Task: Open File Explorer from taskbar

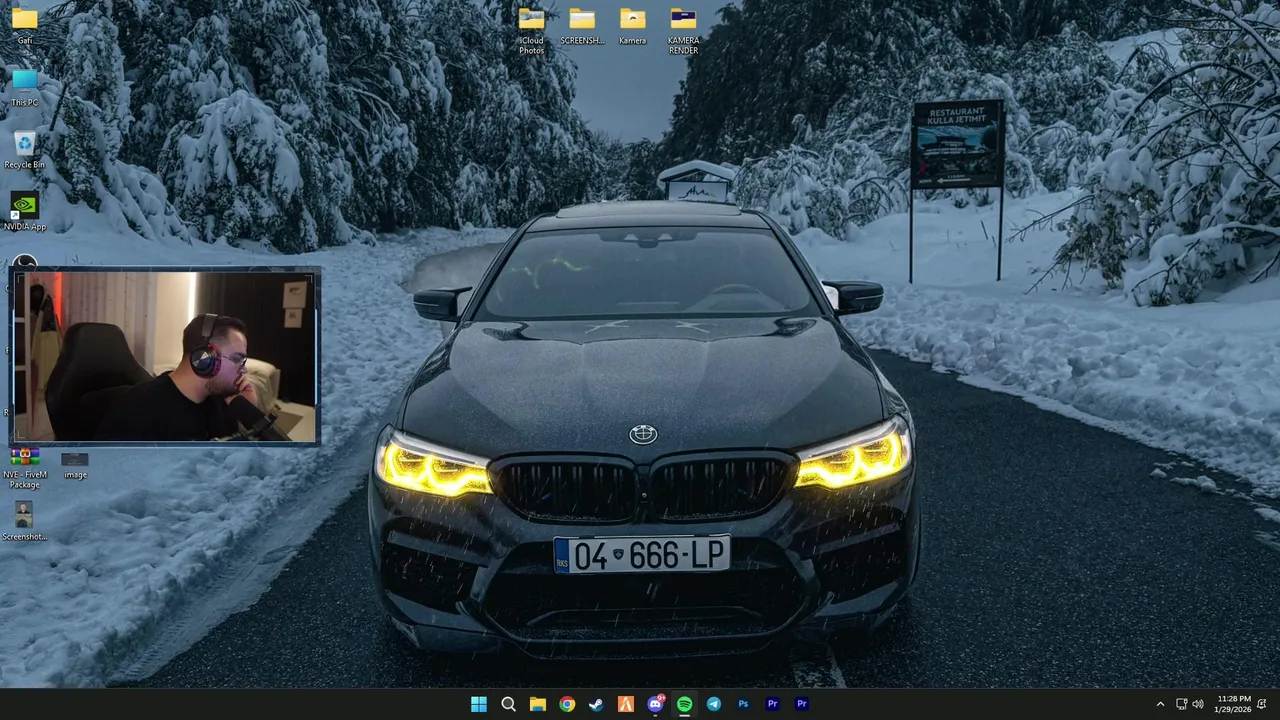Action: pyautogui.click(x=538, y=704)
